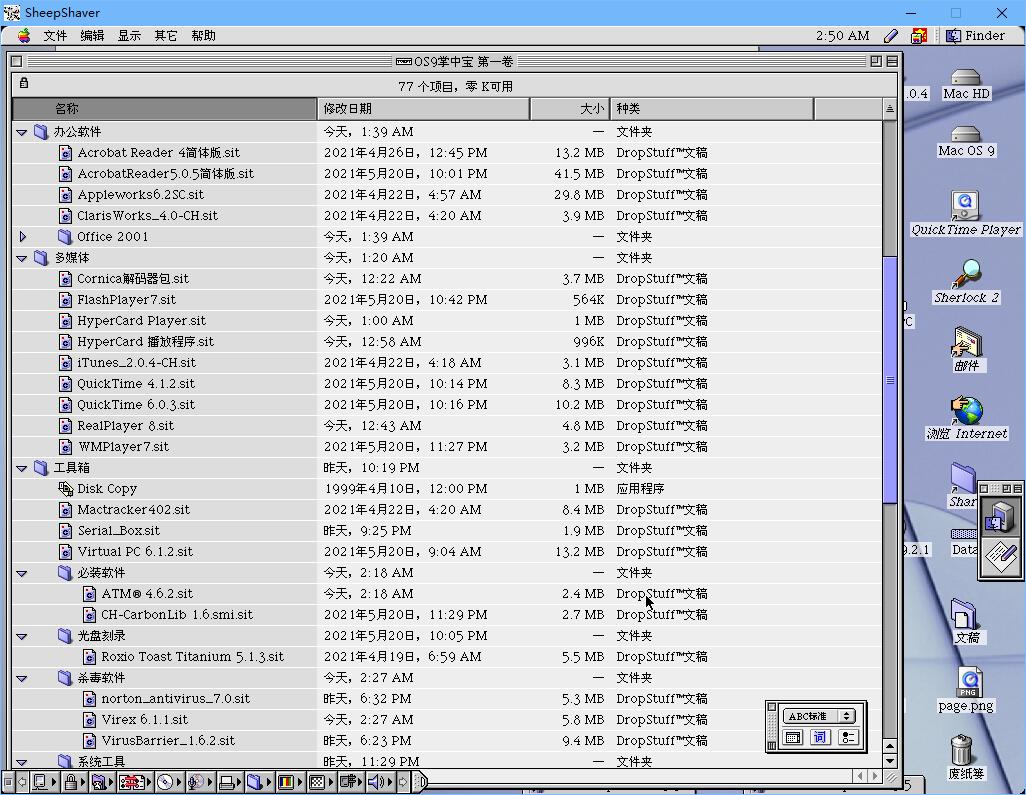Select the file Mactracker402.sit
Viewport: 1026px width, 795px height.
133,510
